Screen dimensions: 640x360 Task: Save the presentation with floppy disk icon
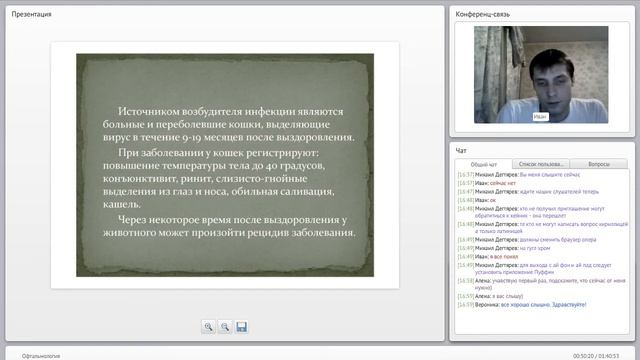(x=241, y=327)
